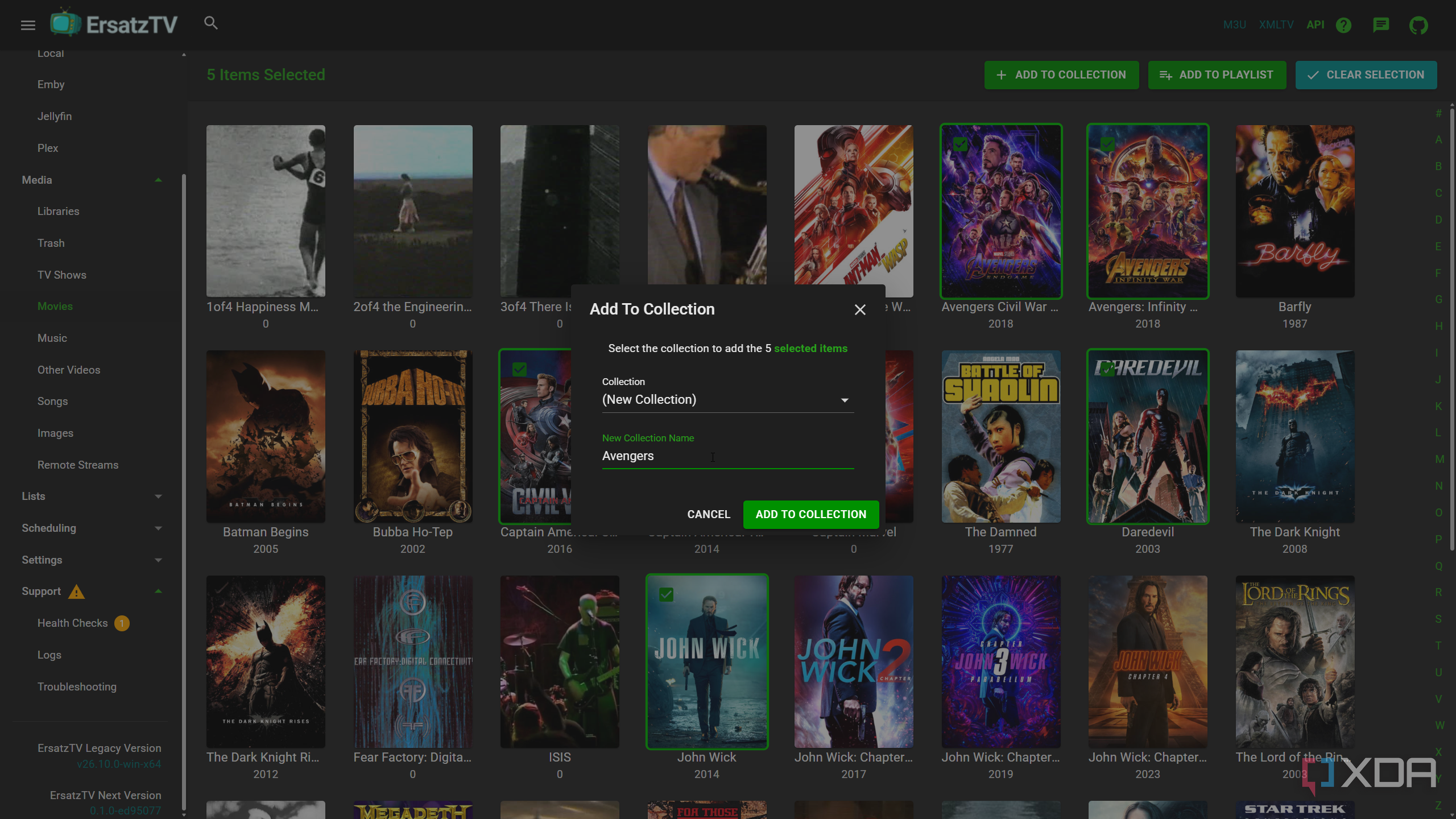Open The Dark Knight poster
Viewport: 1456px width, 819px height.
point(1295,437)
